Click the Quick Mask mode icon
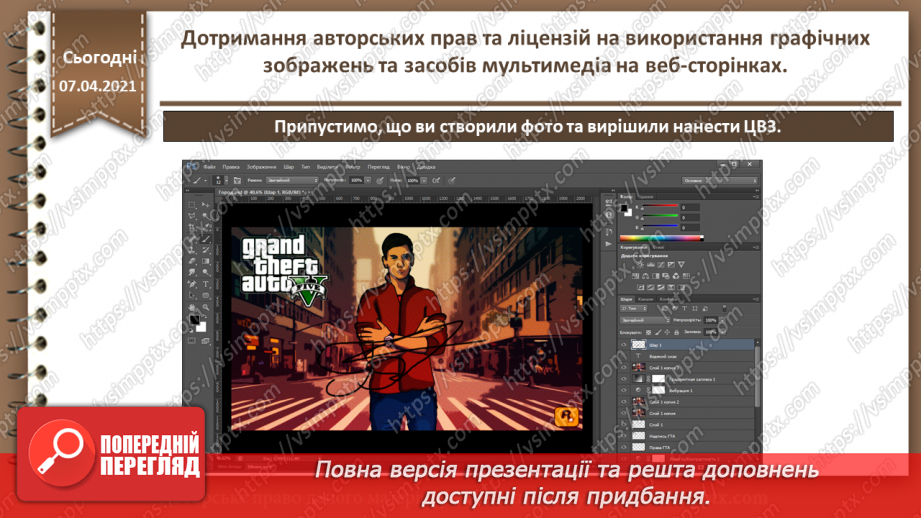The height and width of the screenshot is (518, 921). (x=191, y=341)
